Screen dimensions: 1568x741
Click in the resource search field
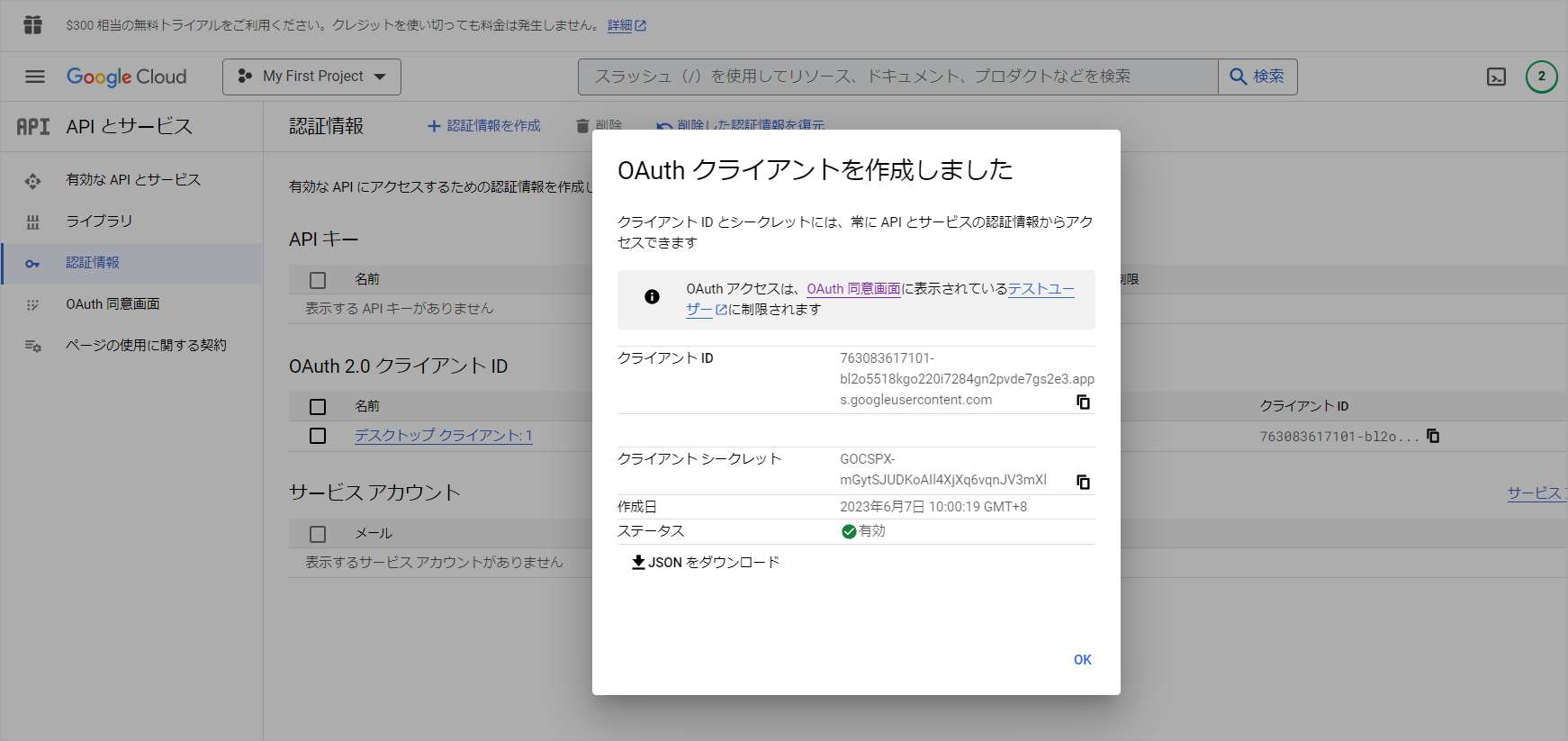[897, 77]
